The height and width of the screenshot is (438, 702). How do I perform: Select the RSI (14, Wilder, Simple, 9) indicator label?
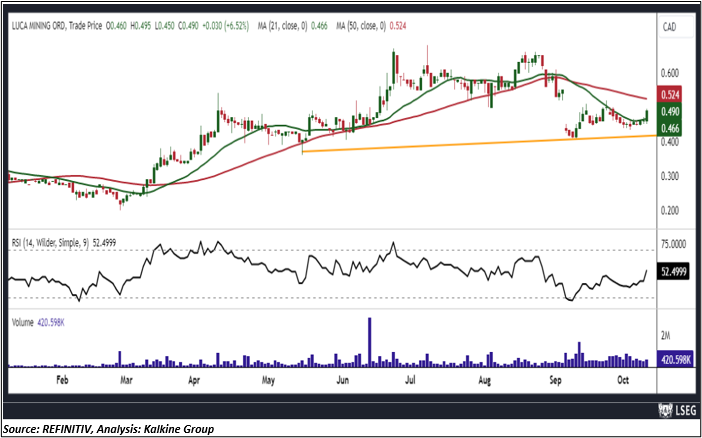tap(64, 243)
